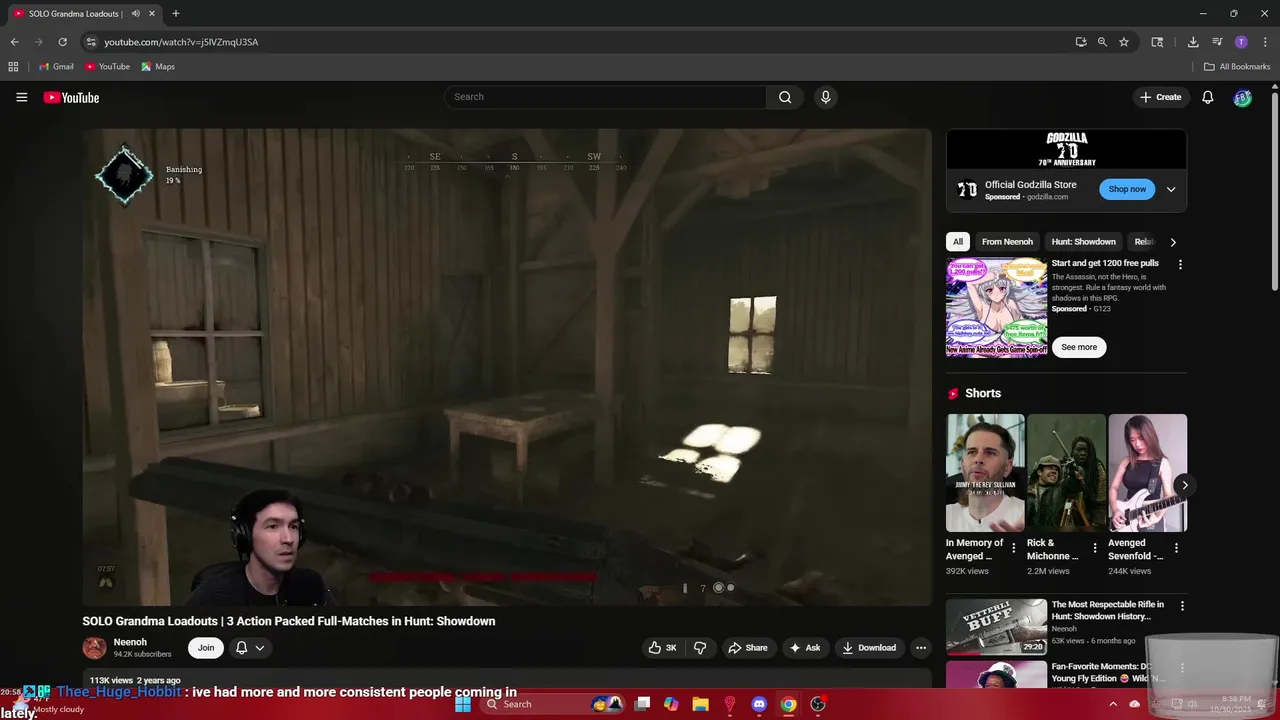Image resolution: width=1280 pixels, height=720 pixels.
Task: Go to YouTube home via logo
Action: tap(71, 97)
